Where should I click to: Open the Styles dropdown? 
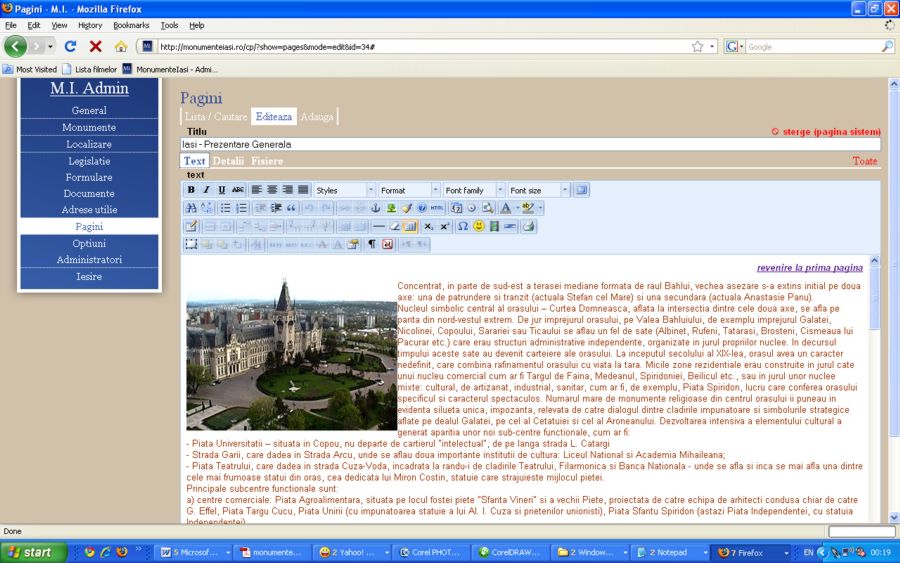[x=343, y=190]
